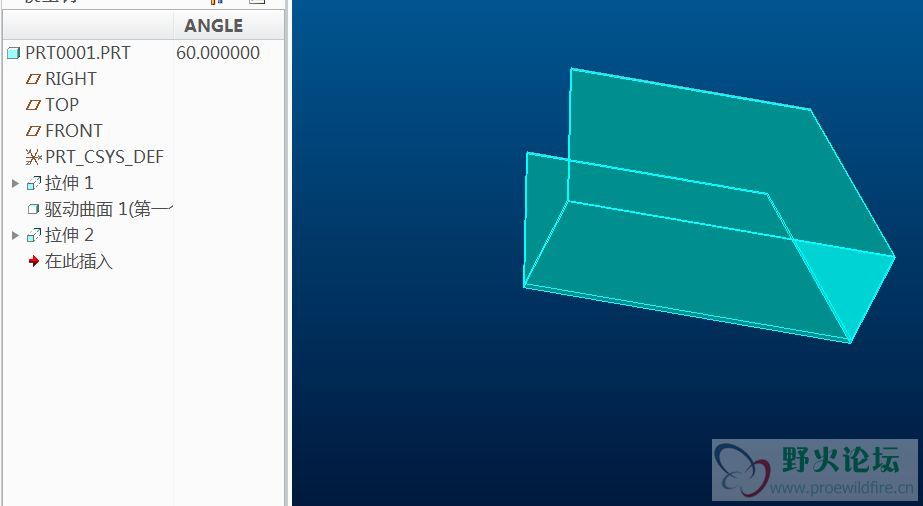923x506 pixels.
Task: Click the 60.000000 angle value cell
Action: click(218, 53)
